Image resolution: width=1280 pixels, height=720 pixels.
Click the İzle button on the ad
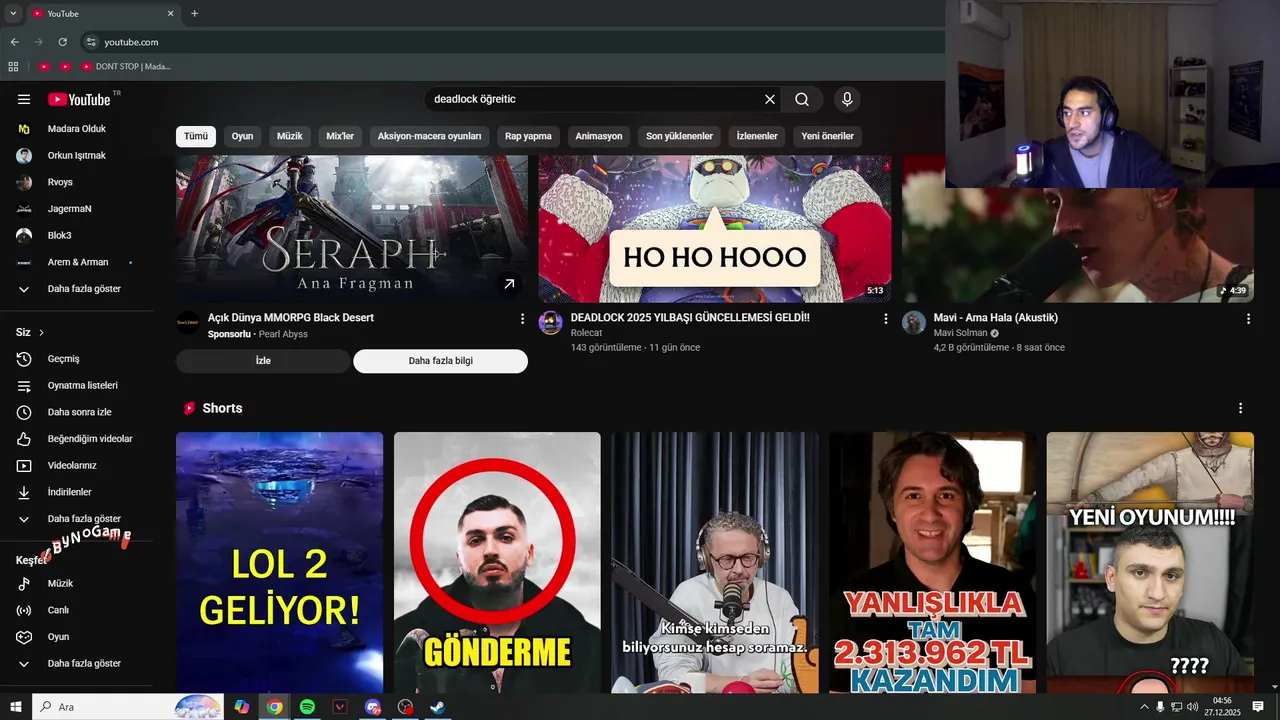[263, 361]
